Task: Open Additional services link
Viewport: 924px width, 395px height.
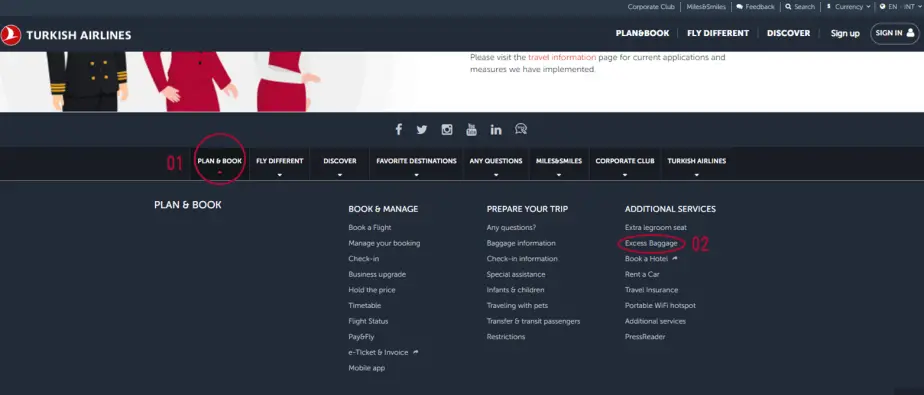Action: (x=655, y=321)
